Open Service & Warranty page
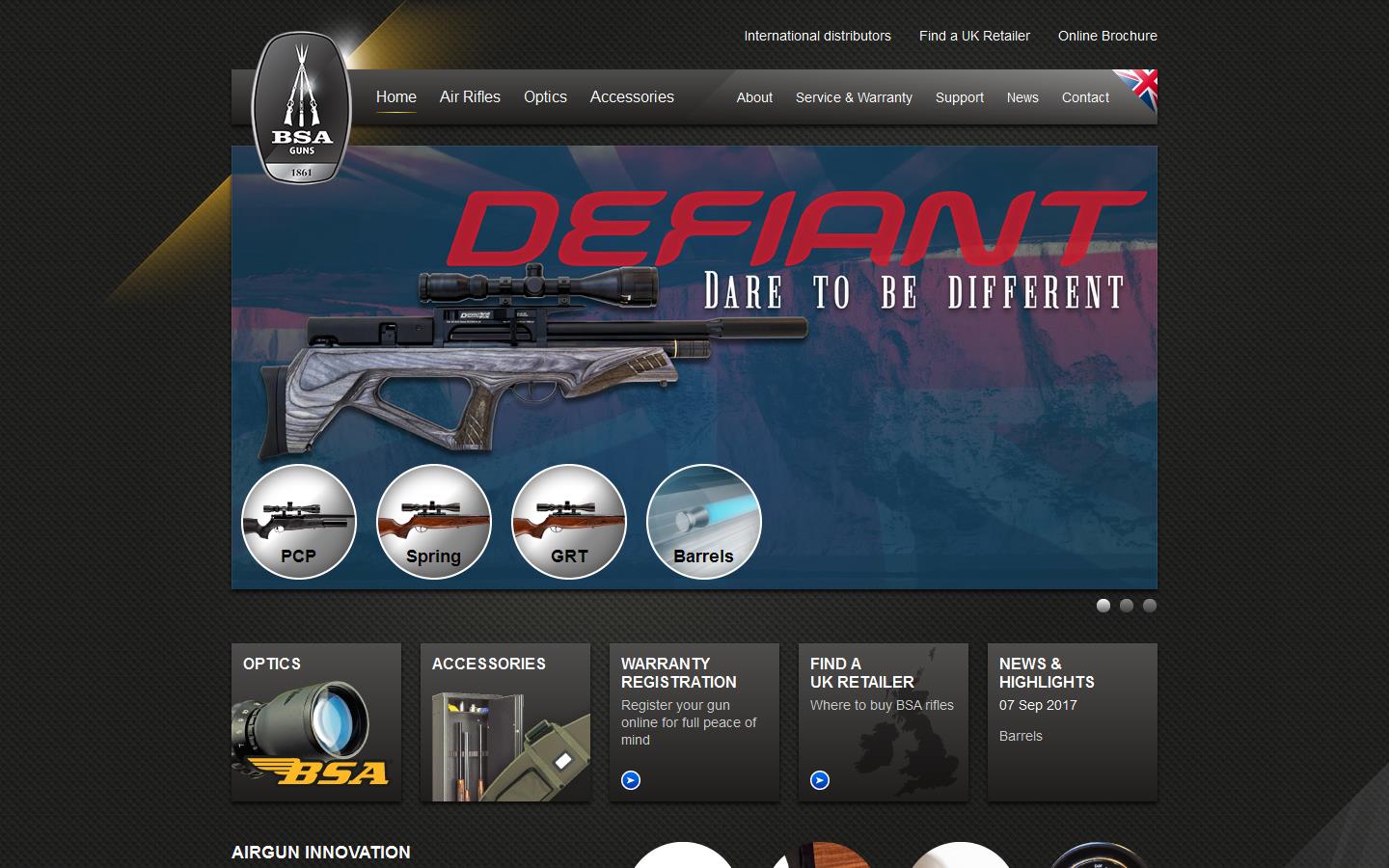The height and width of the screenshot is (868, 1389). pyautogui.click(x=854, y=97)
